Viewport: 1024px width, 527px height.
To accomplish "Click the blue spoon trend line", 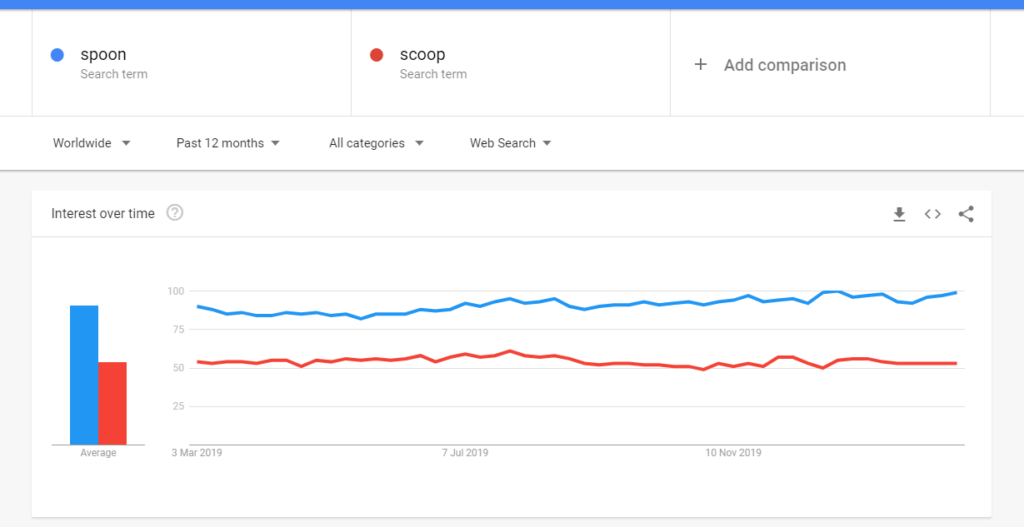I will 577,305.
